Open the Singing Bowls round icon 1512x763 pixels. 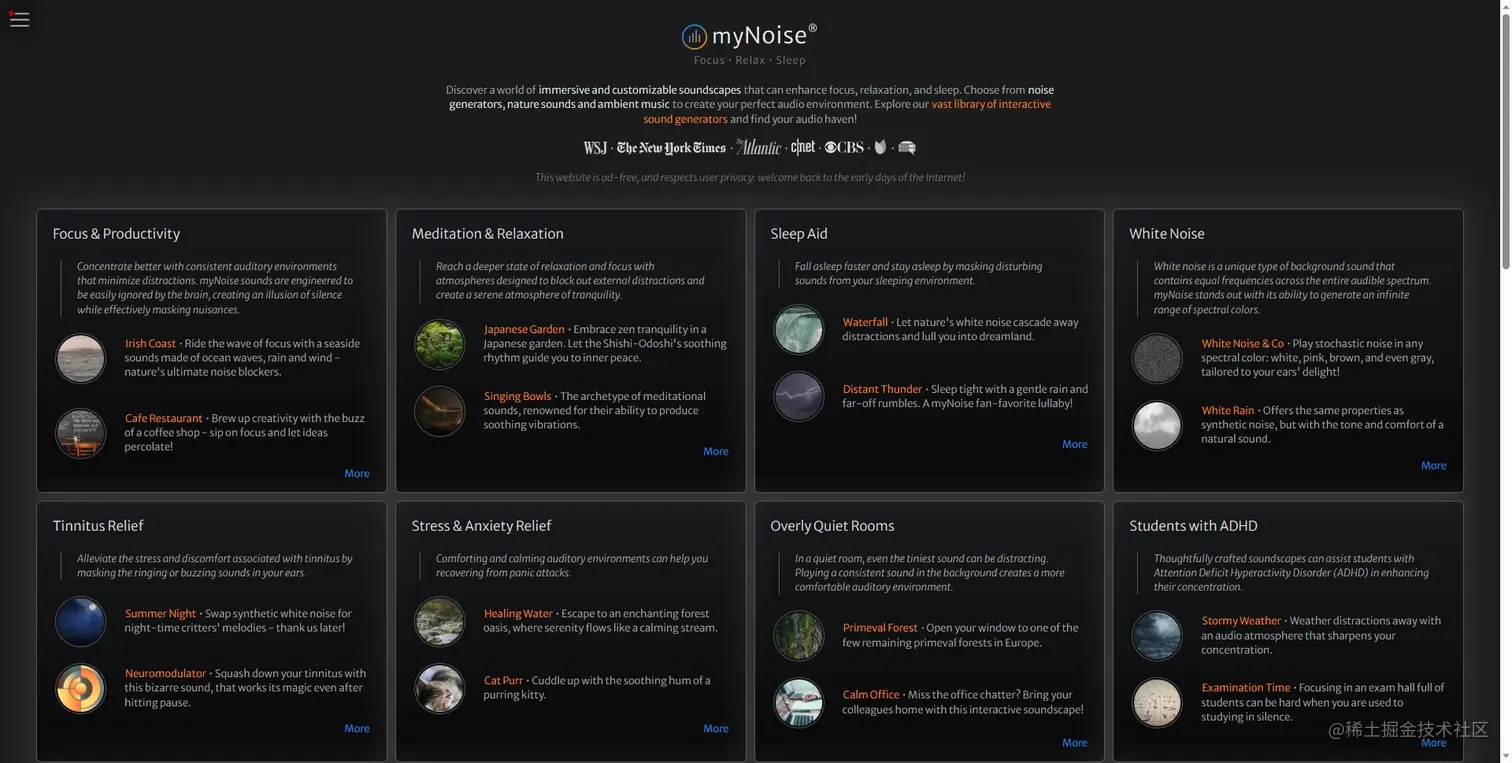(440, 411)
